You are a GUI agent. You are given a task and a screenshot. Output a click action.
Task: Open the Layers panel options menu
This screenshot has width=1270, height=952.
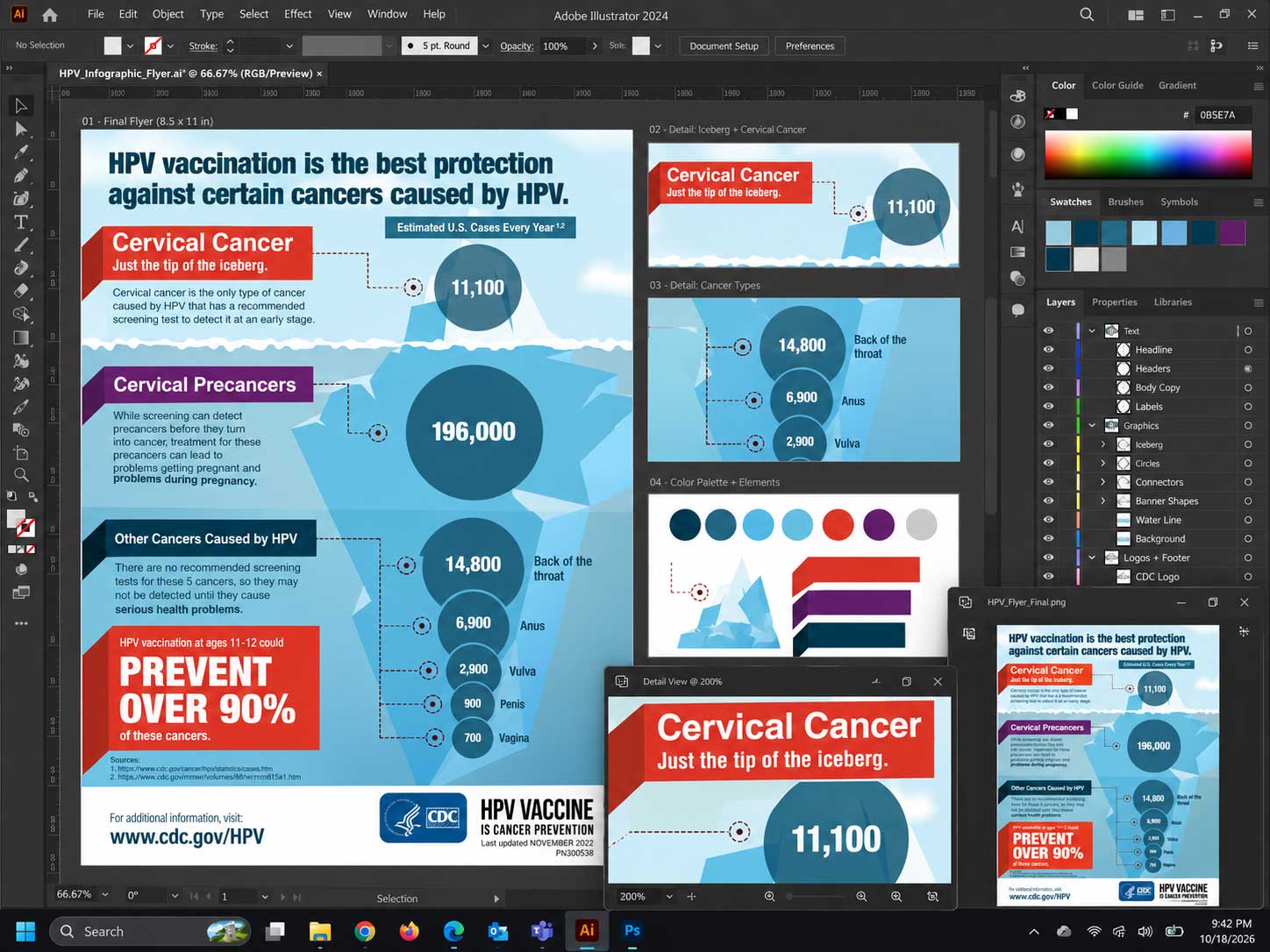(1259, 302)
